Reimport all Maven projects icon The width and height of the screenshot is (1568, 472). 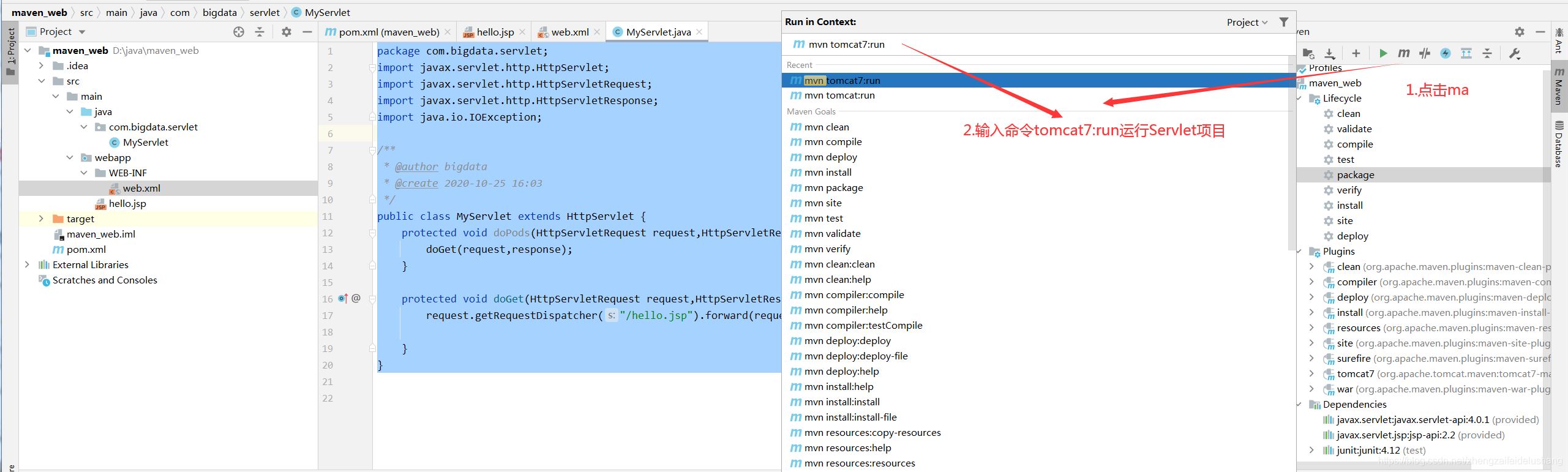(1308, 53)
